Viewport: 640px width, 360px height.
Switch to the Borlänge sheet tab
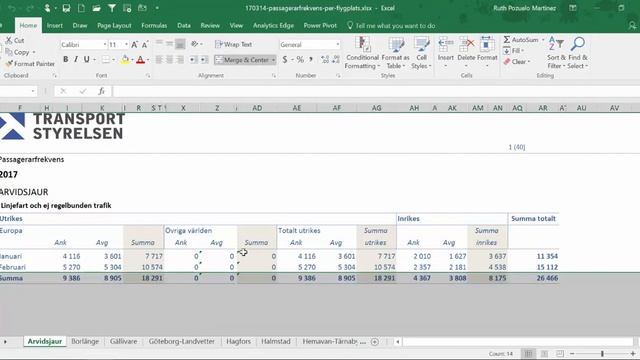[85, 341]
